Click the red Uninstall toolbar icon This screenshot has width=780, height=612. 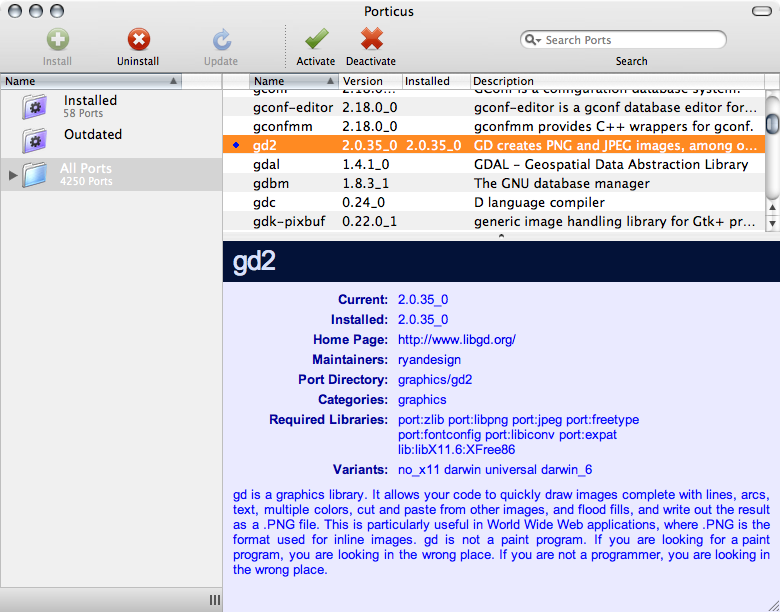point(138,39)
